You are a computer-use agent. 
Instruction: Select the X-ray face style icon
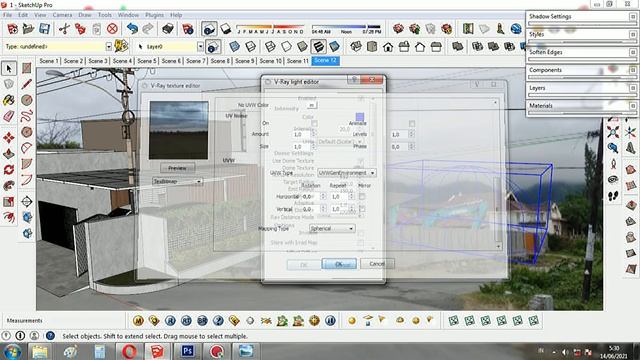pyautogui.click(x=234, y=47)
